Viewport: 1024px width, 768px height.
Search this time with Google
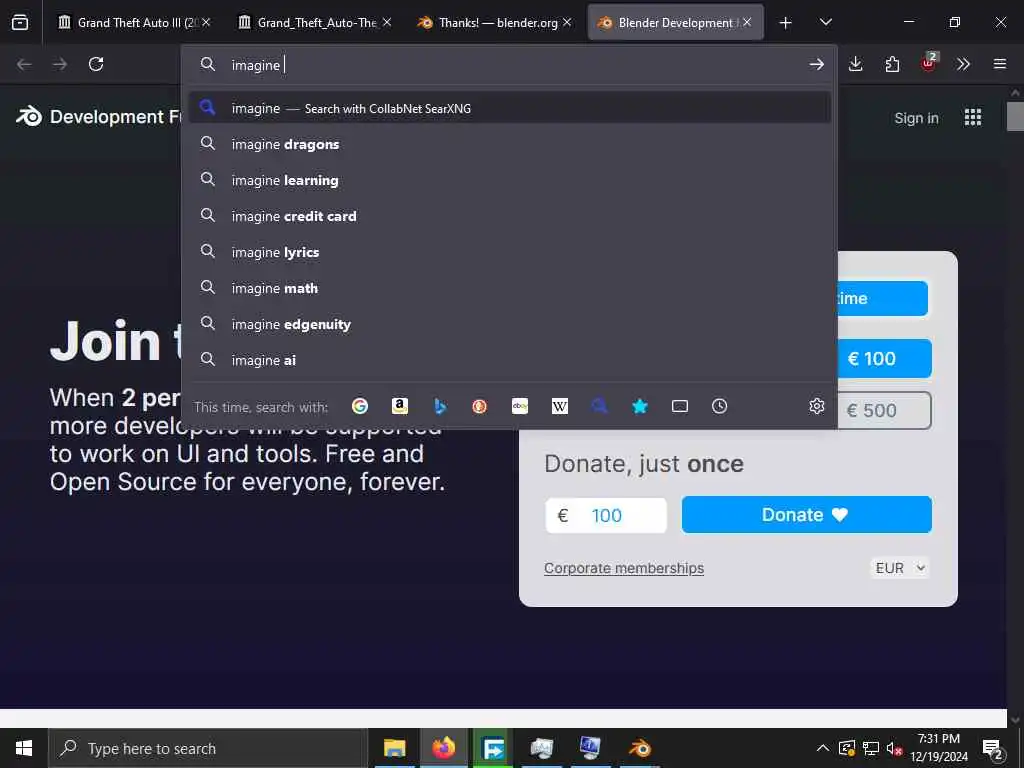tap(360, 406)
